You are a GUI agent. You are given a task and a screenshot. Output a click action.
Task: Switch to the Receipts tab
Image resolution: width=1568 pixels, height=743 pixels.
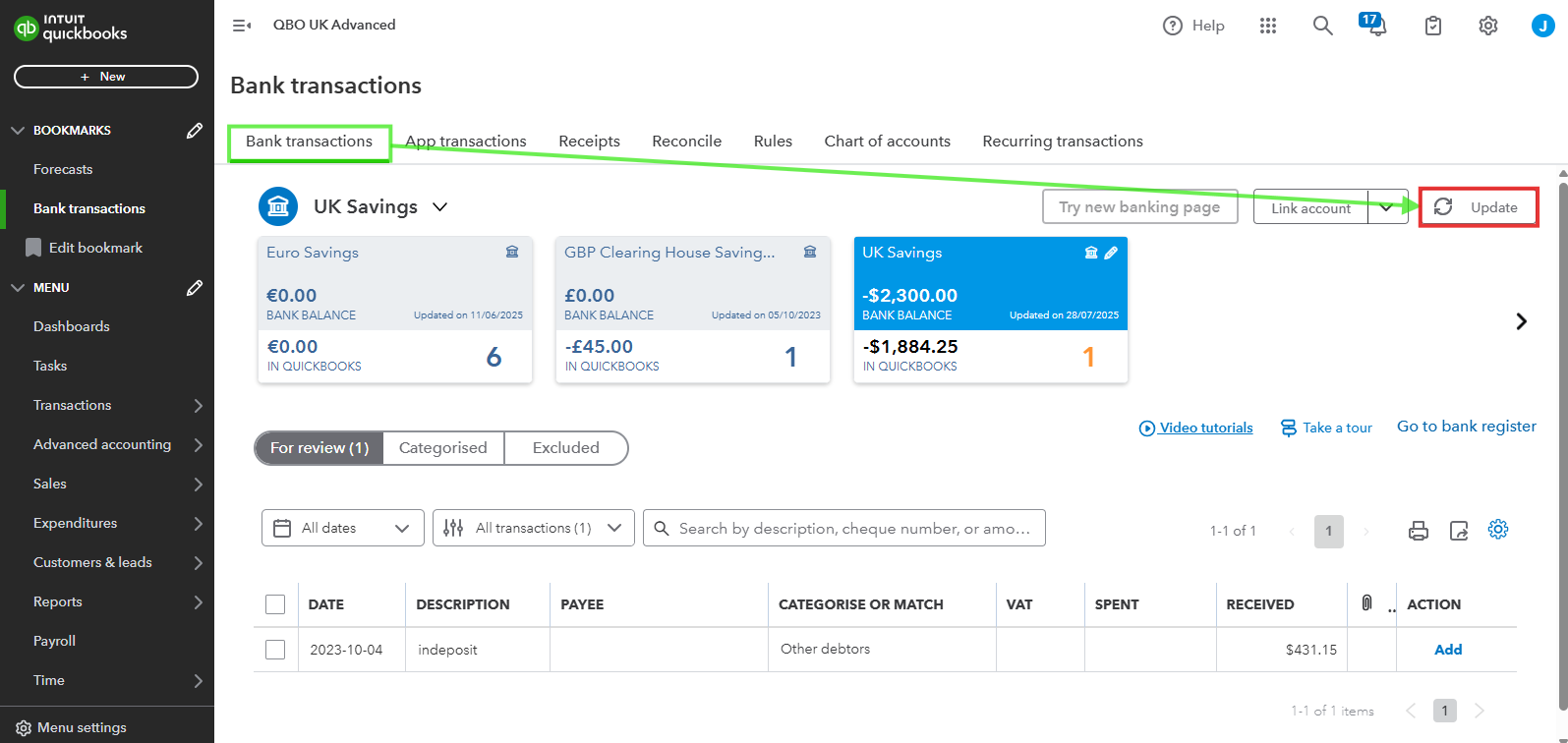click(x=589, y=142)
